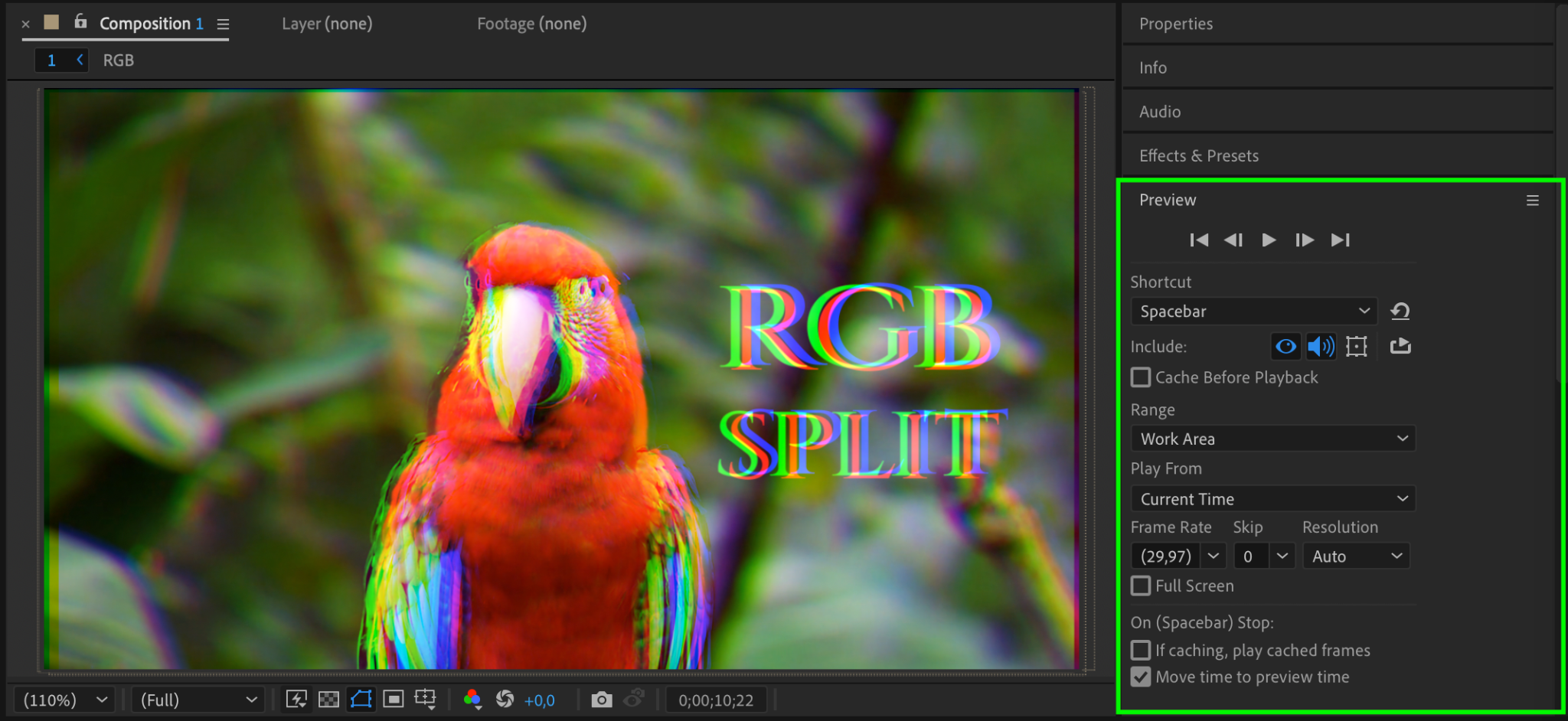
Task: Toggle include video eye icon
Action: [1286, 347]
